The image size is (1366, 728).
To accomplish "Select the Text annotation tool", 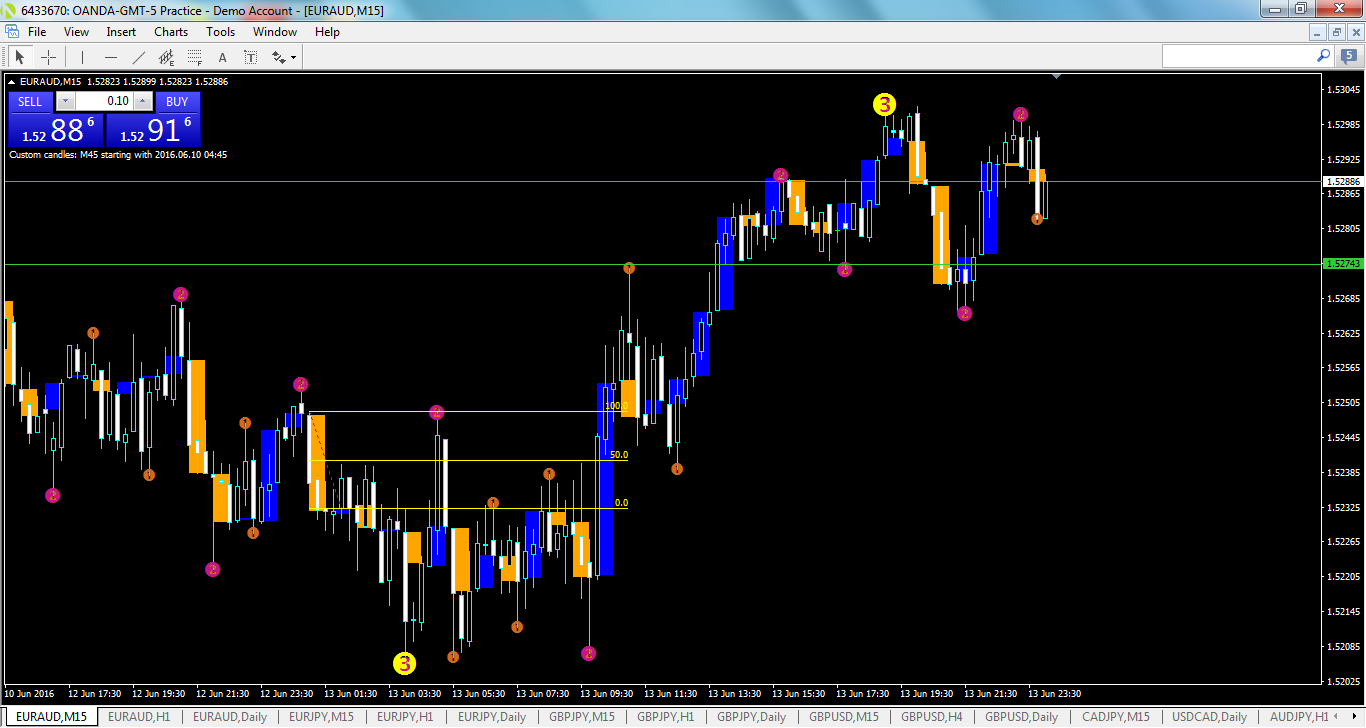I will point(222,57).
